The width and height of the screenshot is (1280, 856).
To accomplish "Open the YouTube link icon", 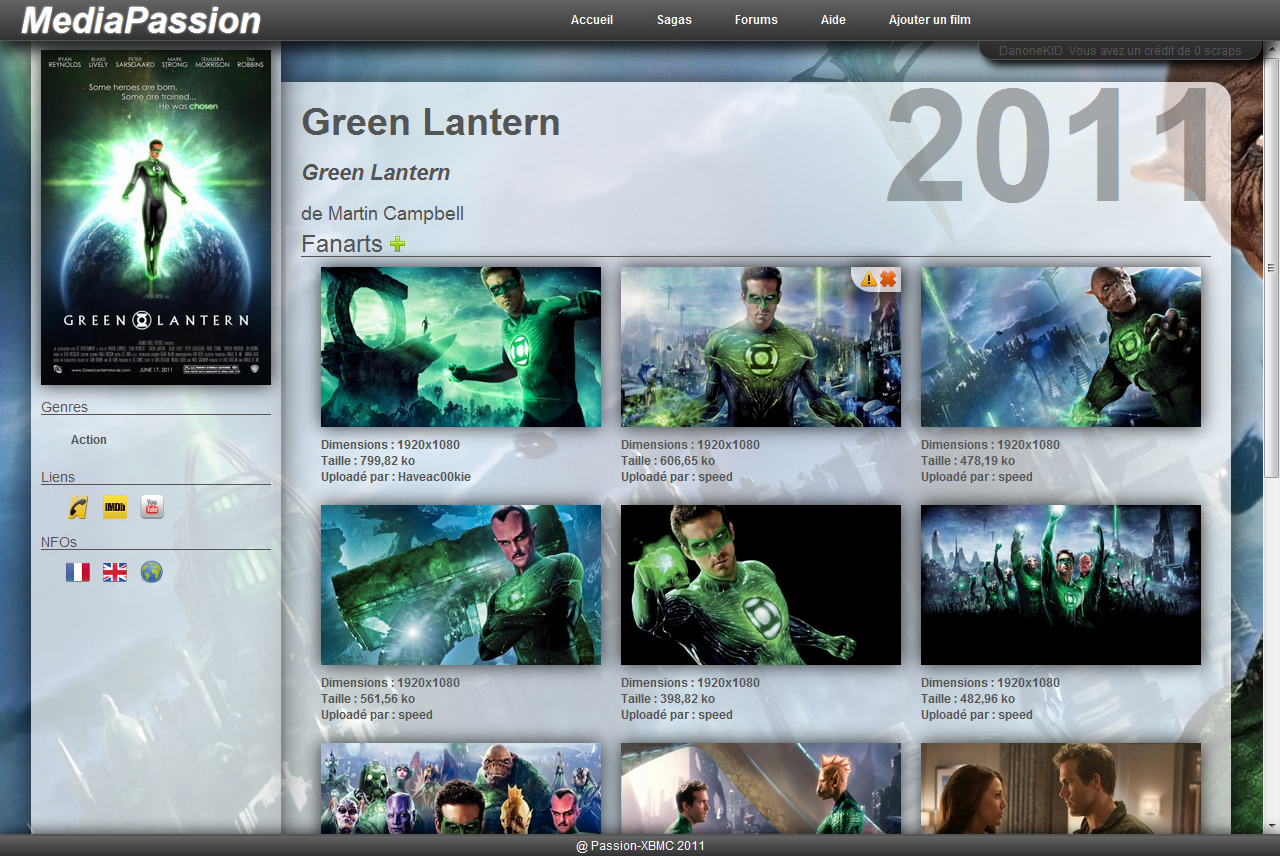I will click(152, 507).
